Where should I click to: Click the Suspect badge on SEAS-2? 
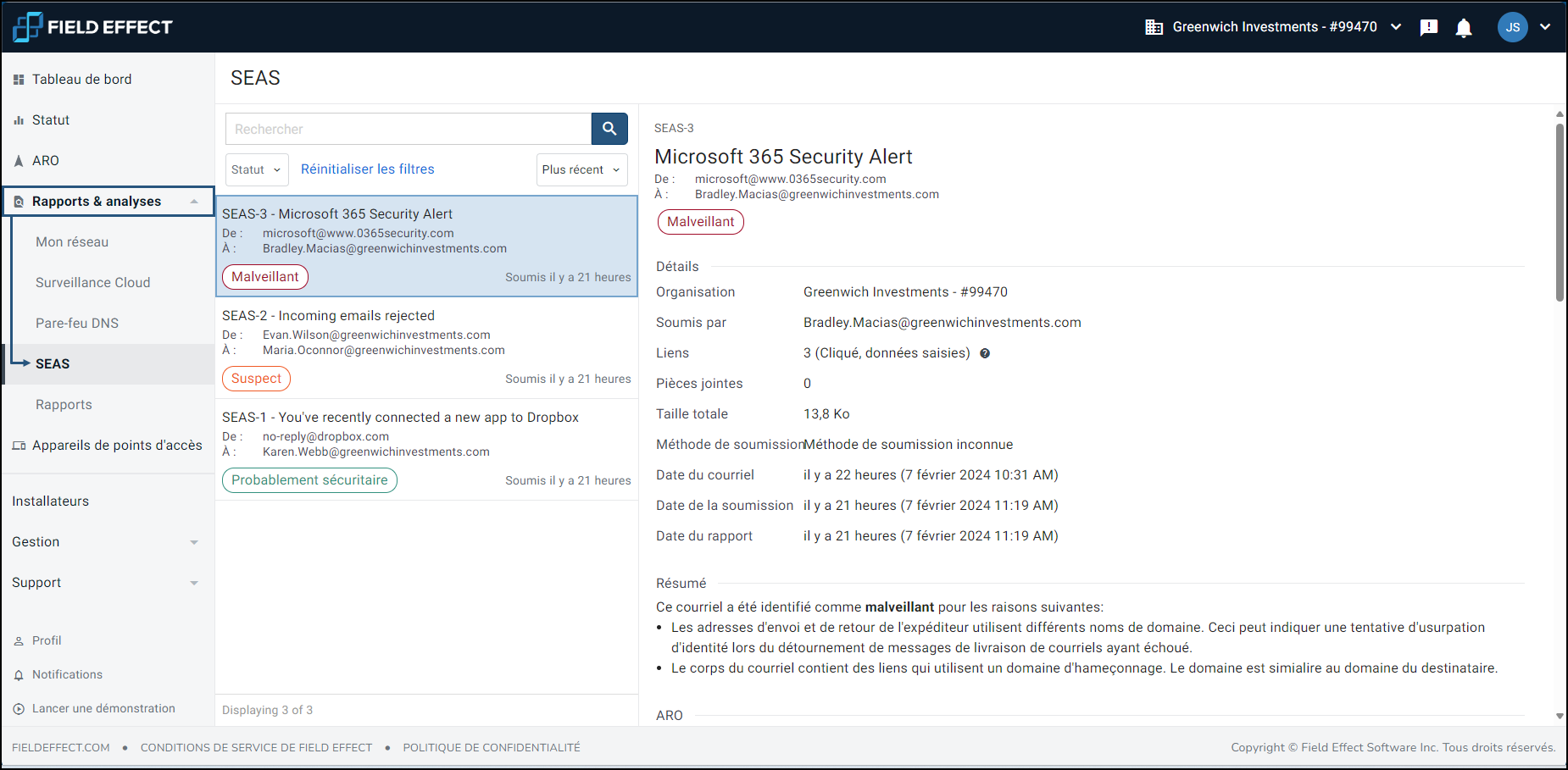(x=256, y=379)
